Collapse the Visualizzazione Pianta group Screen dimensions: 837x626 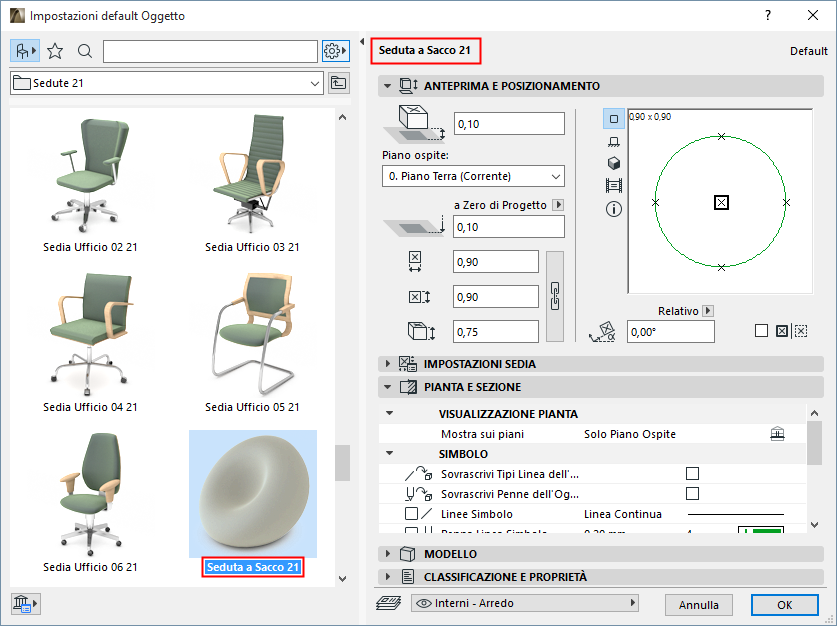pyautogui.click(x=390, y=413)
